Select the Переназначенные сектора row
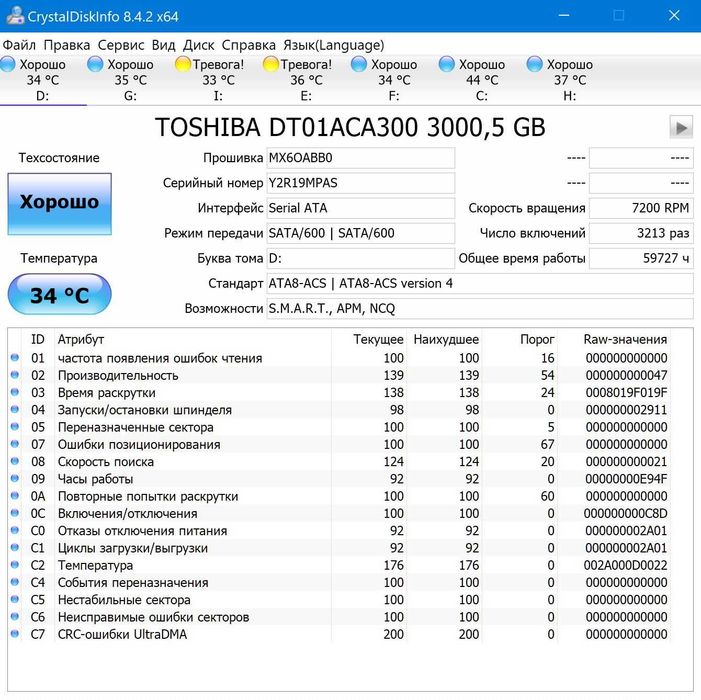This screenshot has width=701, height=700. (339, 427)
